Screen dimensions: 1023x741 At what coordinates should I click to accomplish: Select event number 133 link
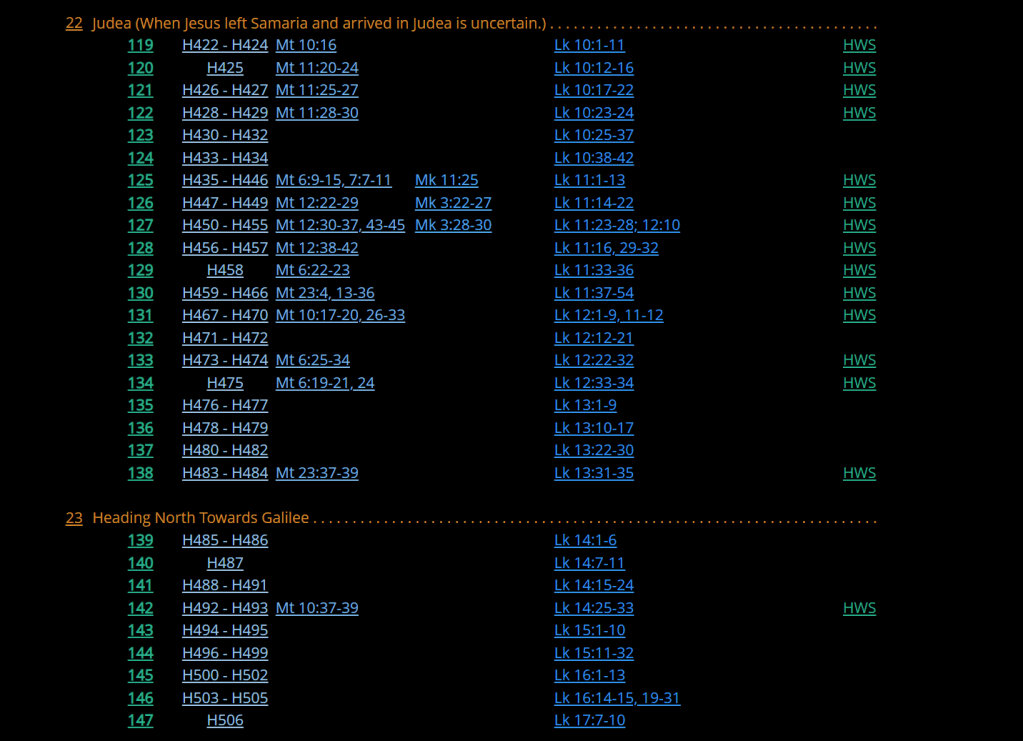pos(140,360)
